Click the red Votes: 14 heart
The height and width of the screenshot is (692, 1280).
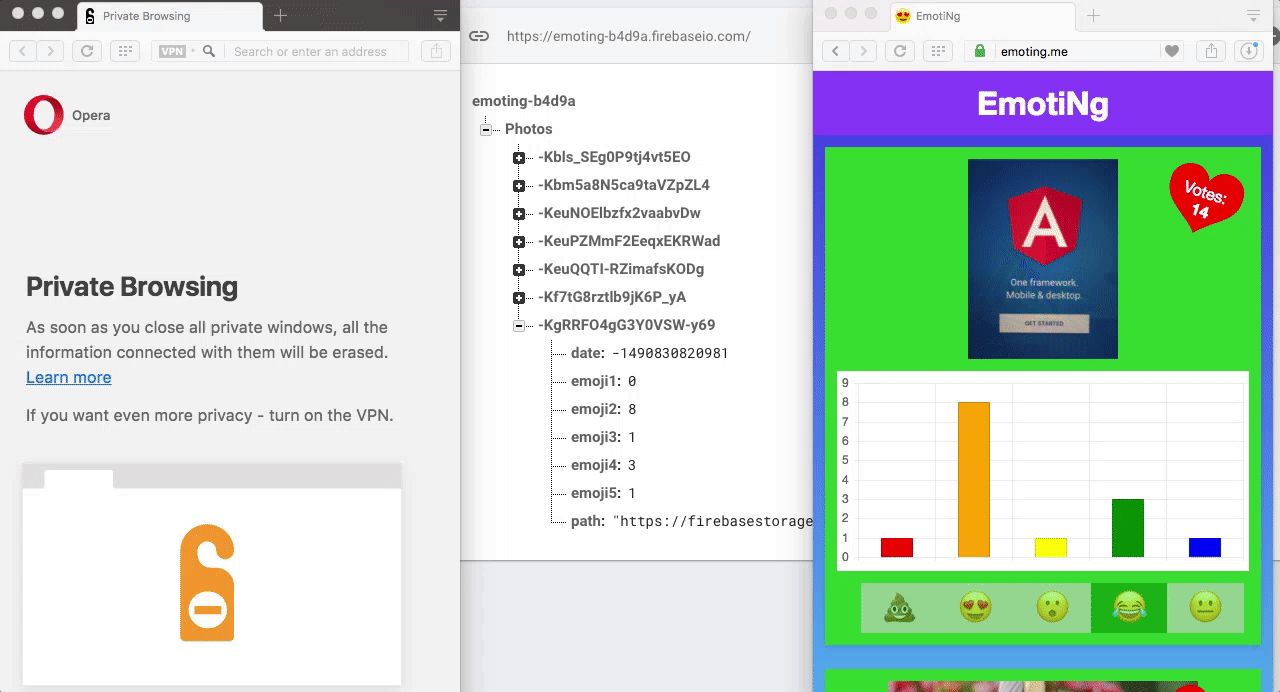pos(1206,197)
